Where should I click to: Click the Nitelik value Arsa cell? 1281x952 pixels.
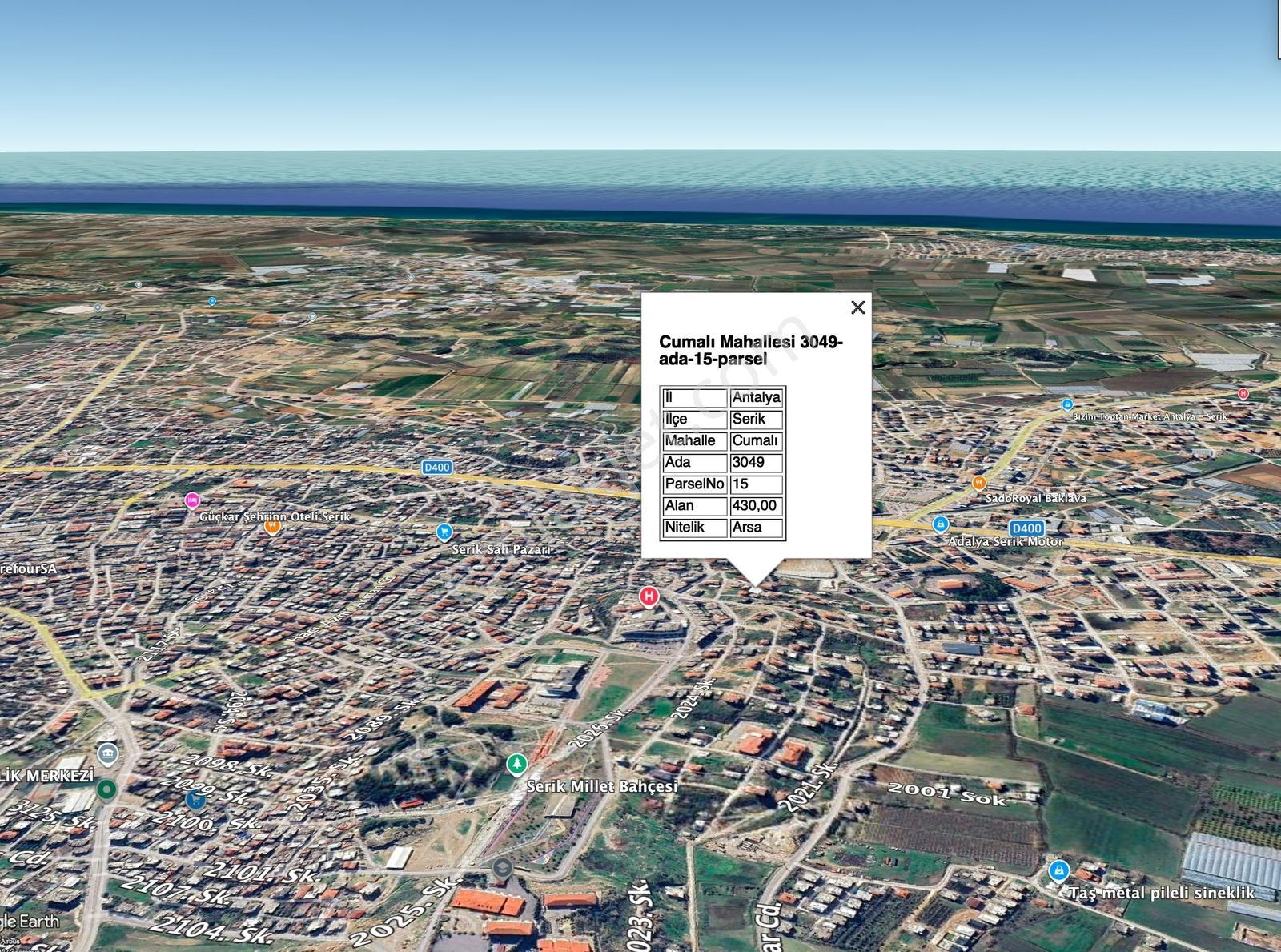pyautogui.click(x=756, y=528)
